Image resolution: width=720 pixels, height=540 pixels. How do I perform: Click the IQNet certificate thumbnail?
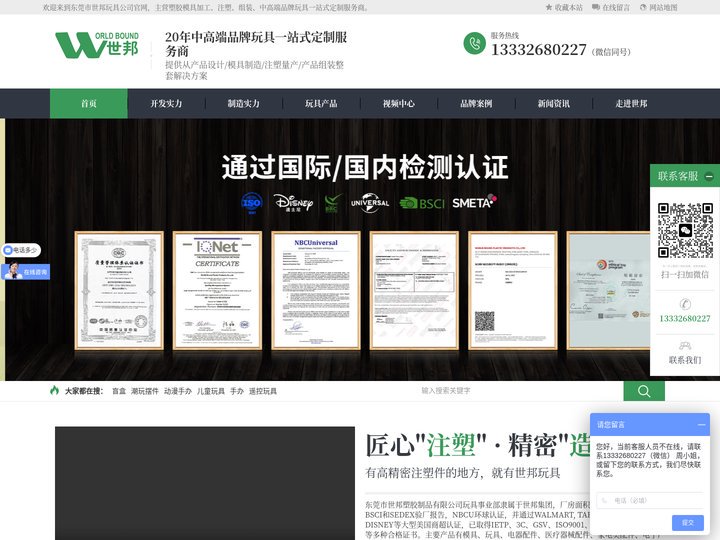click(x=217, y=291)
